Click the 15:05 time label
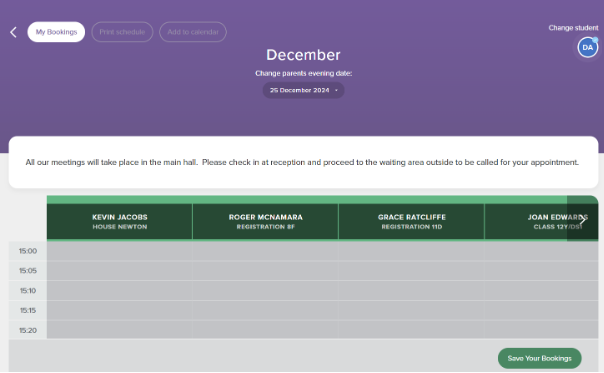 point(28,271)
